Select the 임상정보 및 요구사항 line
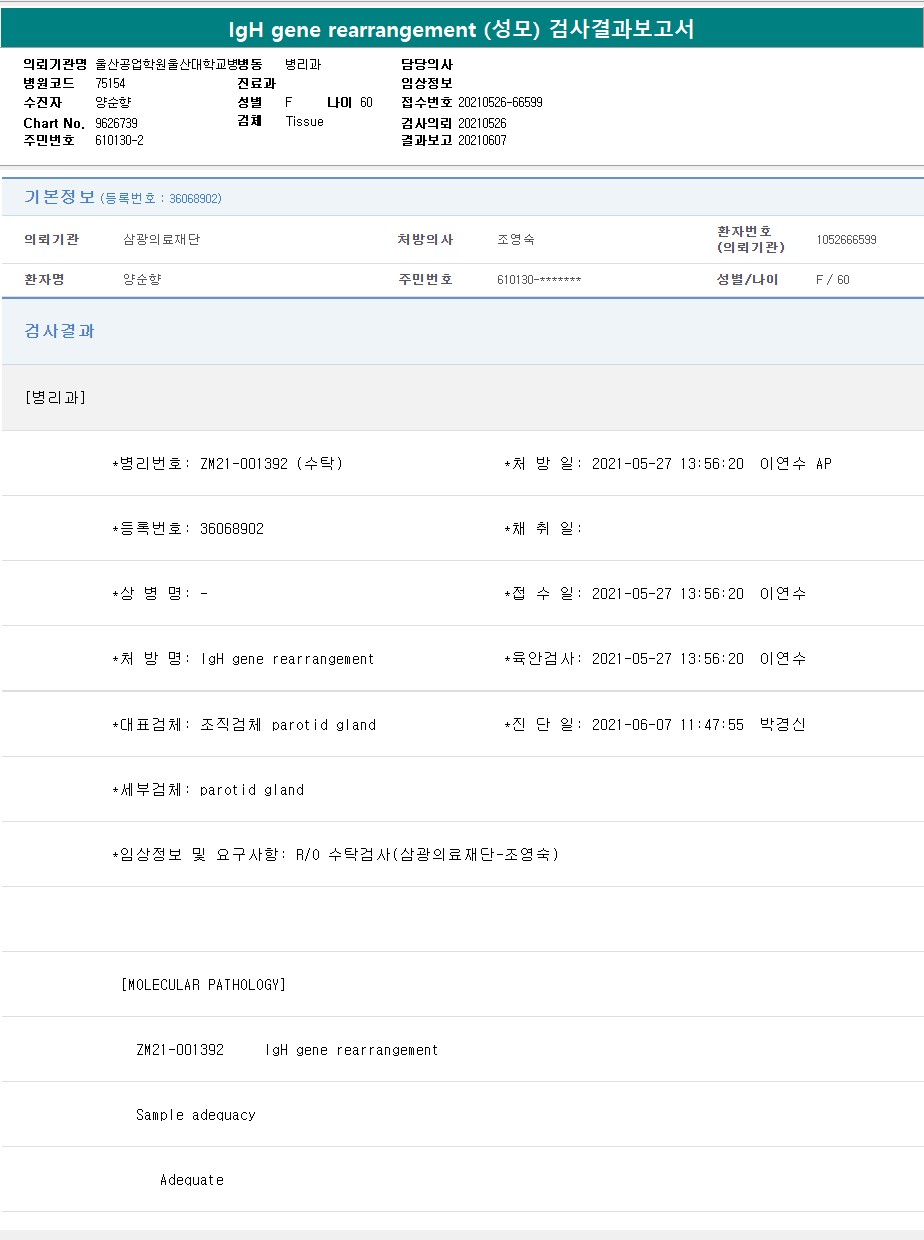 coord(335,855)
